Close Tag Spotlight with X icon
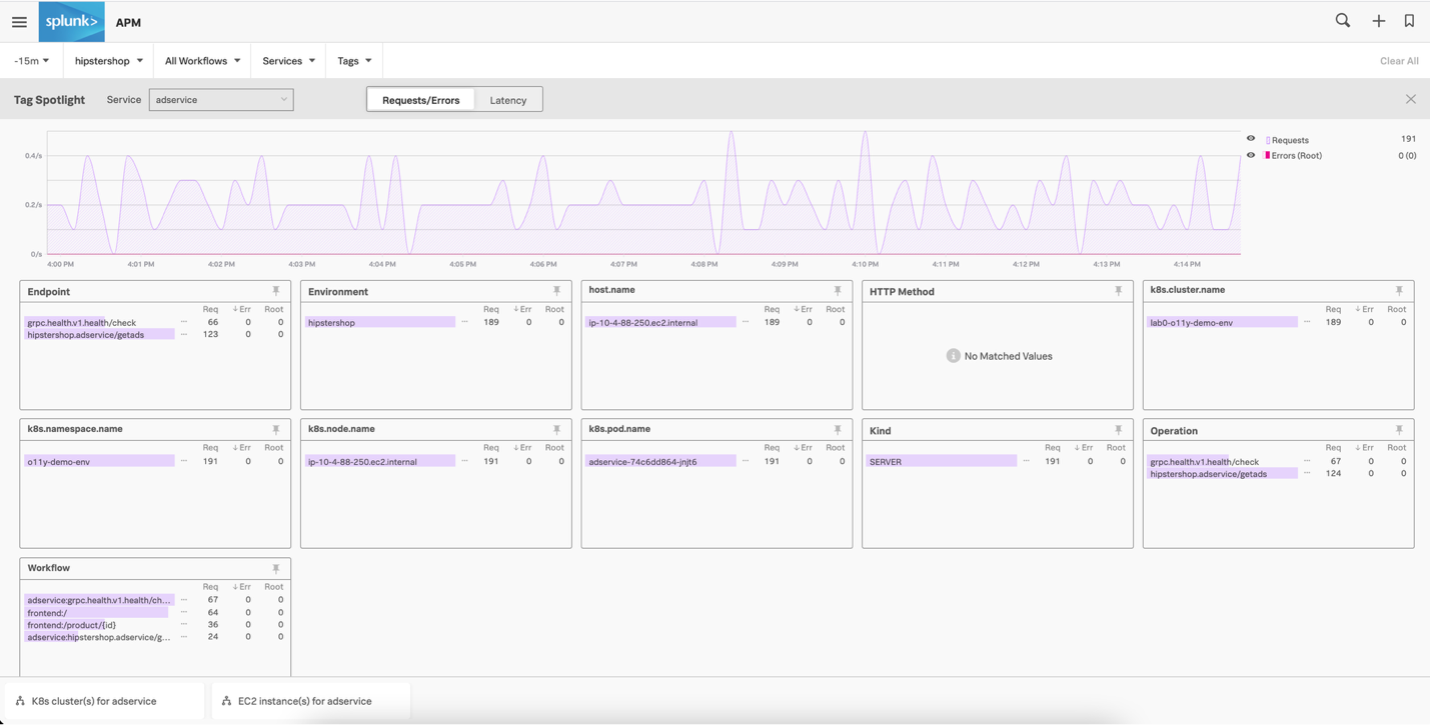Viewport: 1430px width, 727px height. 1410,99
